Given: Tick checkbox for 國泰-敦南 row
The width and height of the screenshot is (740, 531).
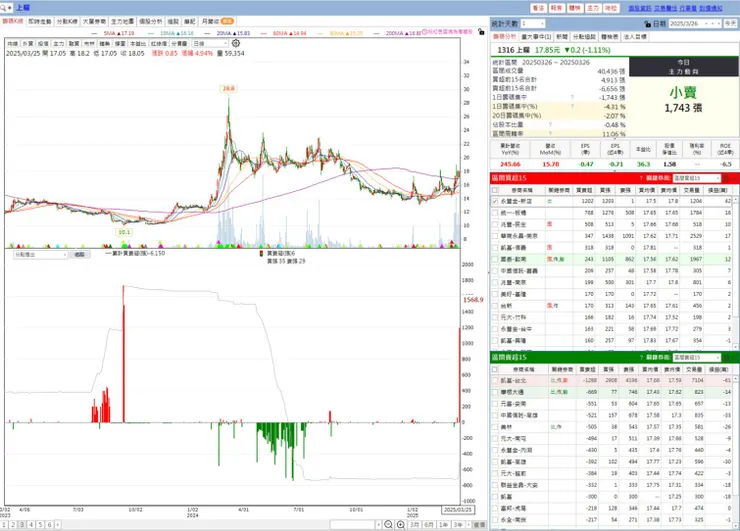Looking at the screenshot, I should point(495,259).
